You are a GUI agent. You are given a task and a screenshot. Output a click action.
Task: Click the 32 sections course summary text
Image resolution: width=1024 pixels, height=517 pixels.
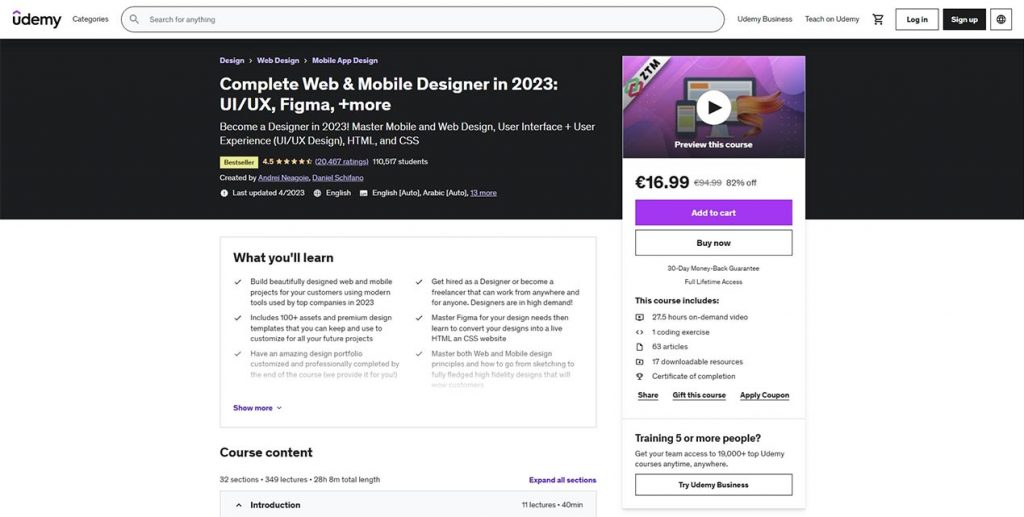point(300,480)
